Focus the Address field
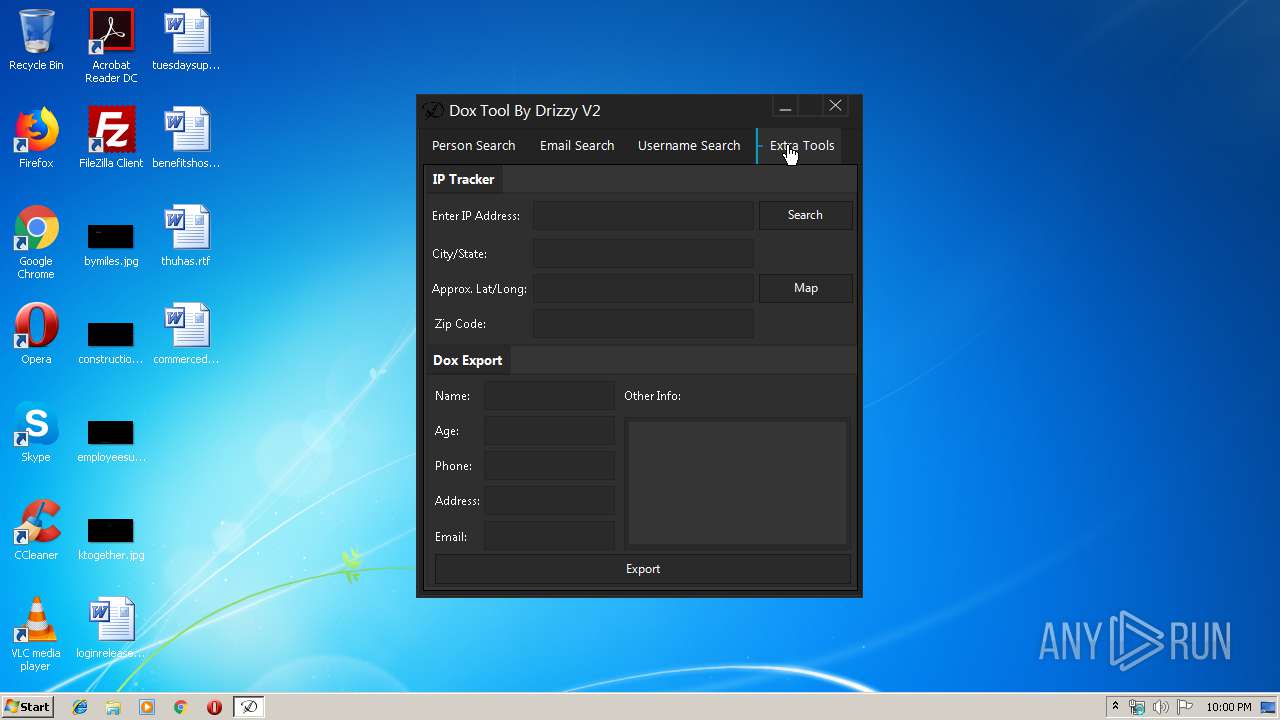Viewport: 1280px width, 720px height. (x=549, y=501)
